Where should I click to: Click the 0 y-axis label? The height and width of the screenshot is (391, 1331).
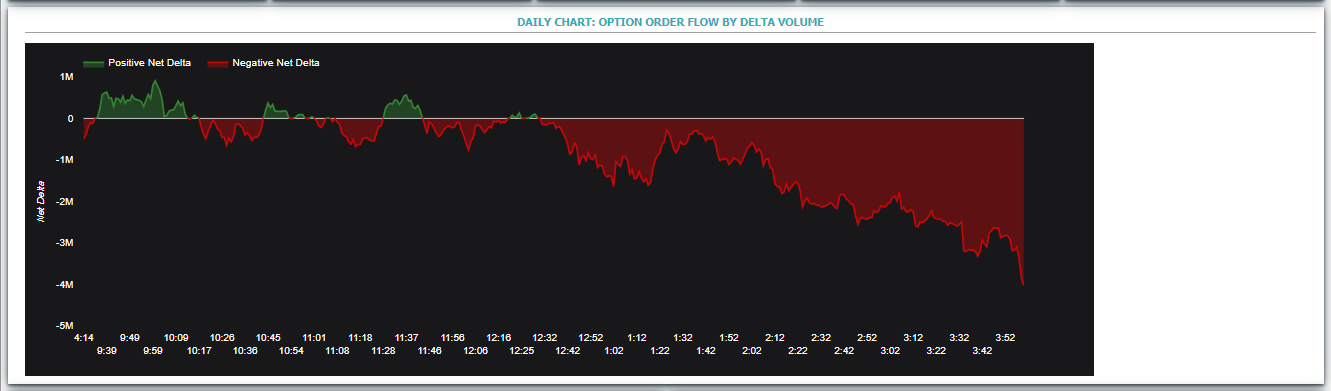pos(70,118)
